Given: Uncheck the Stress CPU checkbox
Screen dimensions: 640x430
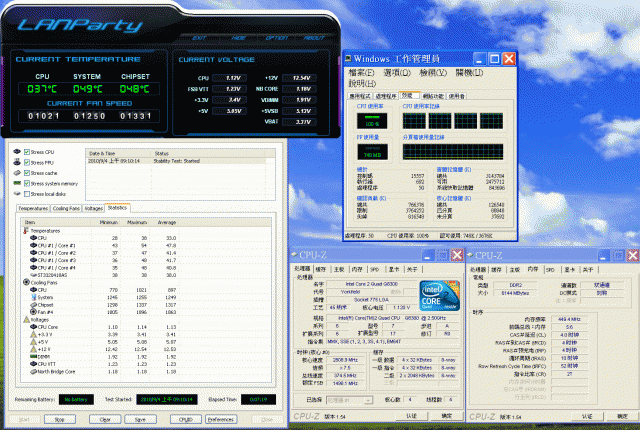Looking at the screenshot, I should (27, 152).
